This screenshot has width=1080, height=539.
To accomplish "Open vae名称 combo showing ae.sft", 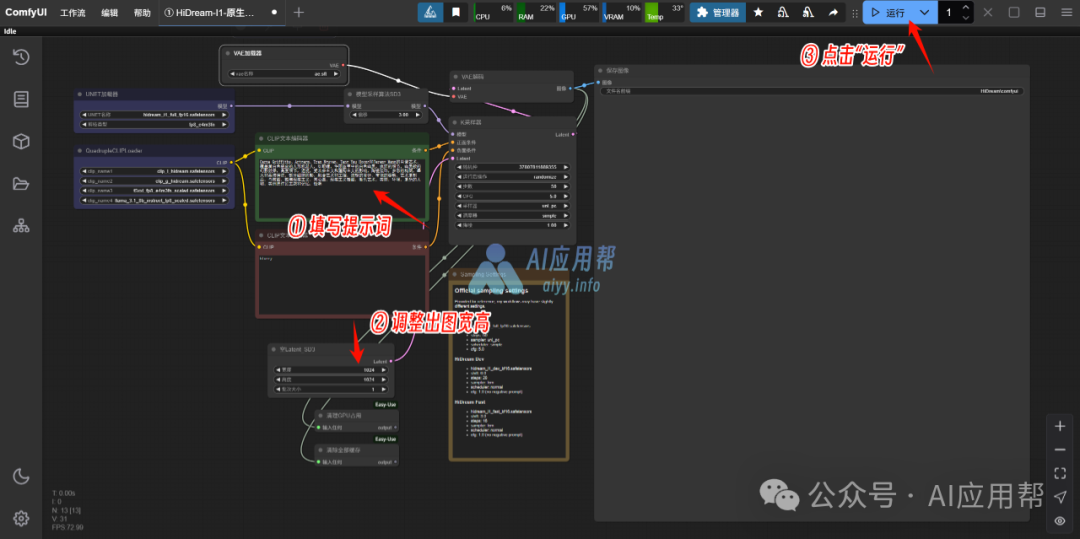I will [x=284, y=73].
